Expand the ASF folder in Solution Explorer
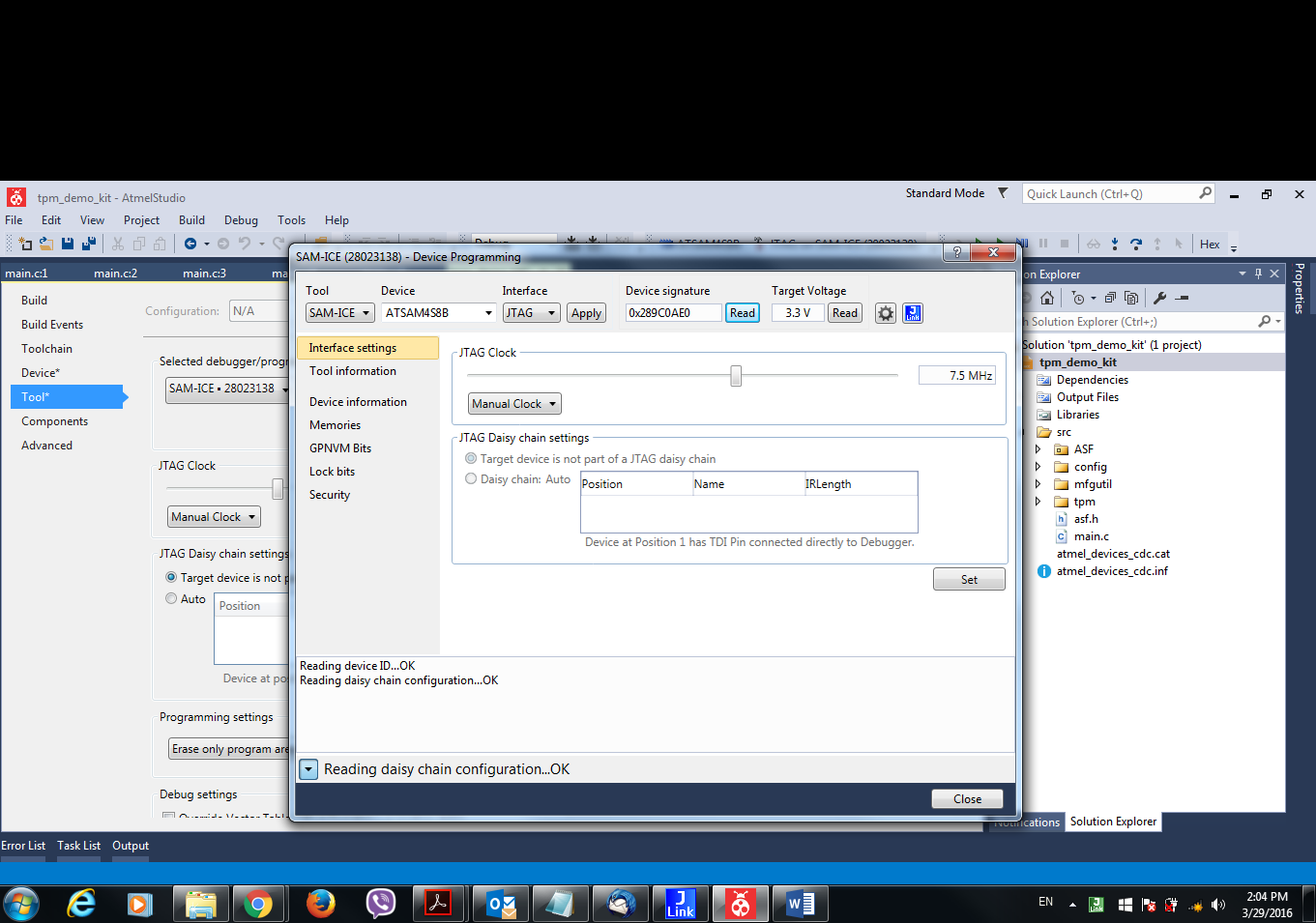The height and width of the screenshot is (923, 1316). 1038,449
